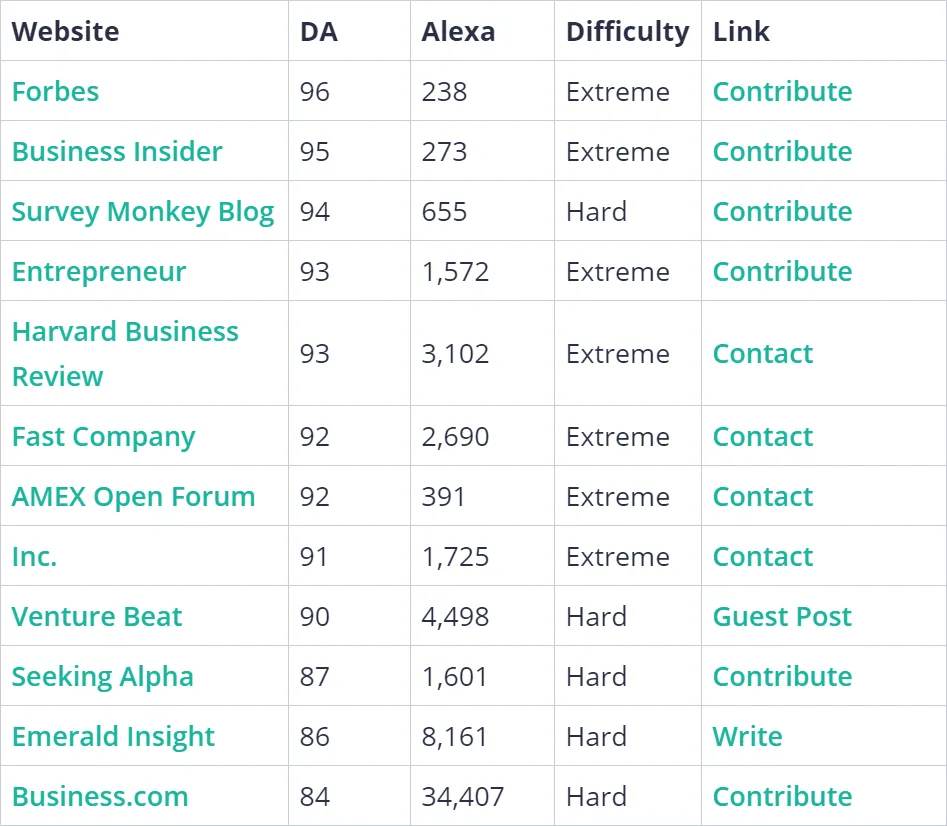Open Harvard Business Review link
947x826 pixels.
point(125,332)
